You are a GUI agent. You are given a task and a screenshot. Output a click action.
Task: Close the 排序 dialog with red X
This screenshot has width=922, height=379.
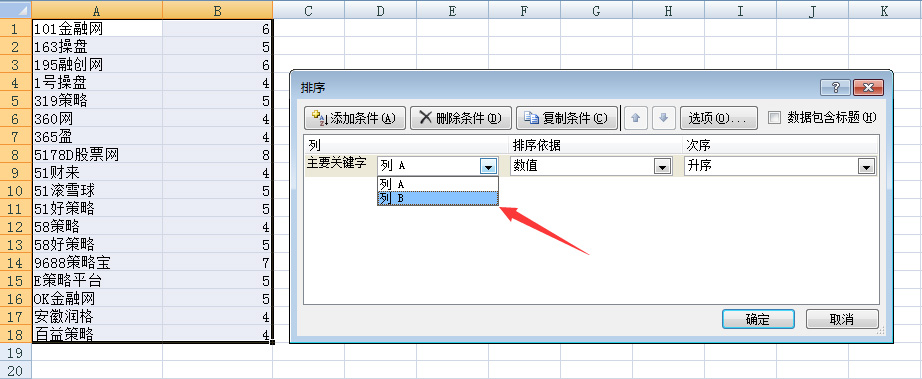pos(868,88)
